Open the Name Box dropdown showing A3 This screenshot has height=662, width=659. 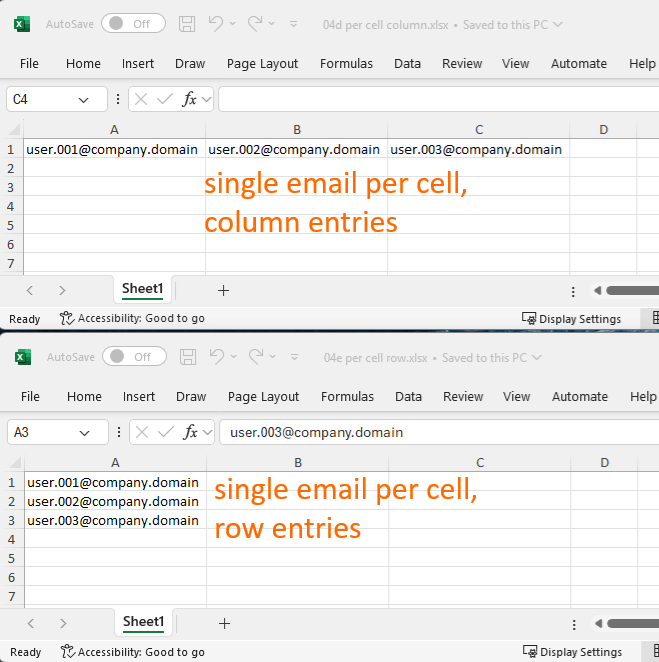[x=84, y=433]
